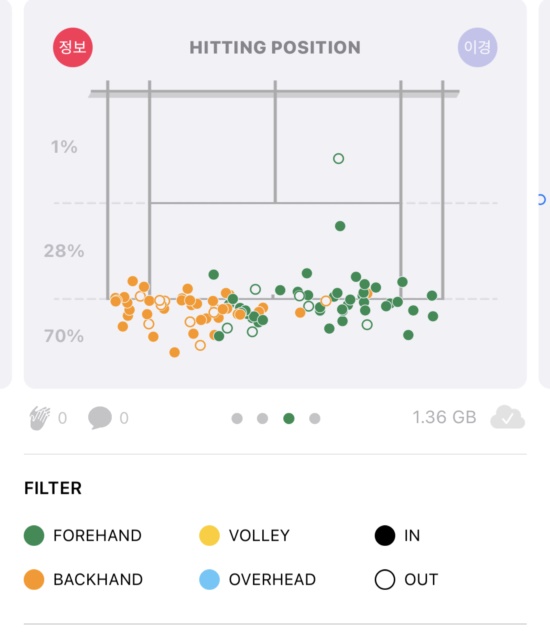Screen dimensions: 550x635
Task: Select the solid green dot below service line
Action: pos(340,226)
